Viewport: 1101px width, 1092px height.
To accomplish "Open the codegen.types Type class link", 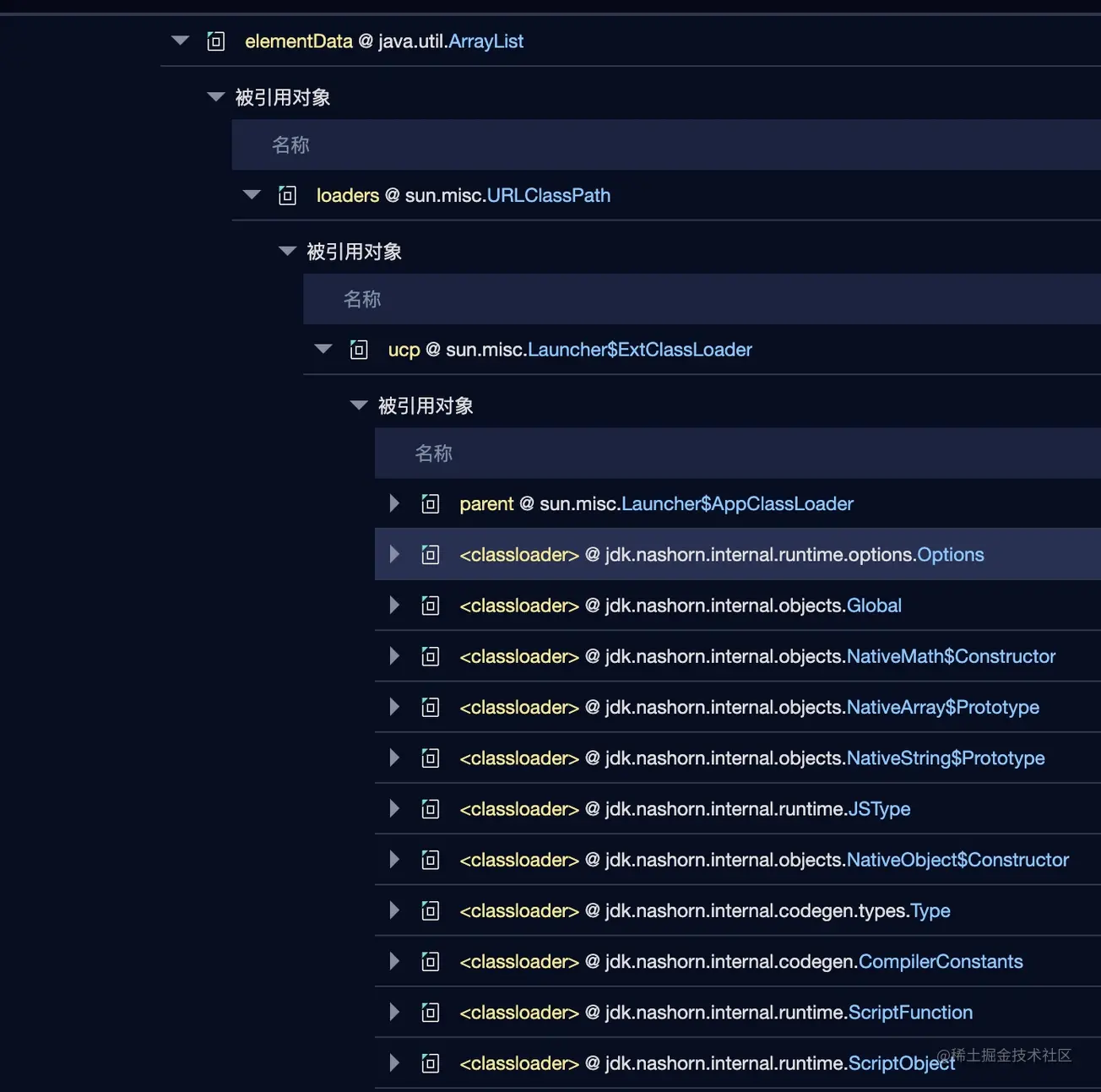I will coord(930,910).
